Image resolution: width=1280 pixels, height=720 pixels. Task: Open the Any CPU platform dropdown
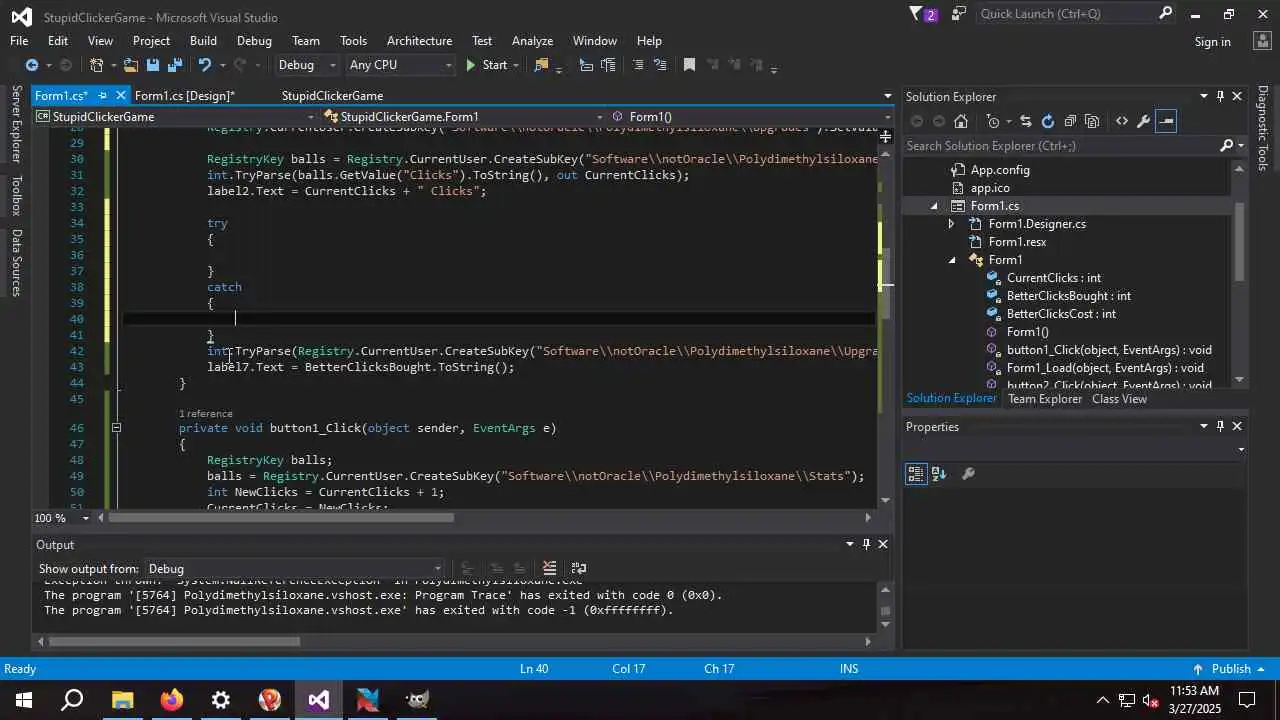[x=400, y=65]
